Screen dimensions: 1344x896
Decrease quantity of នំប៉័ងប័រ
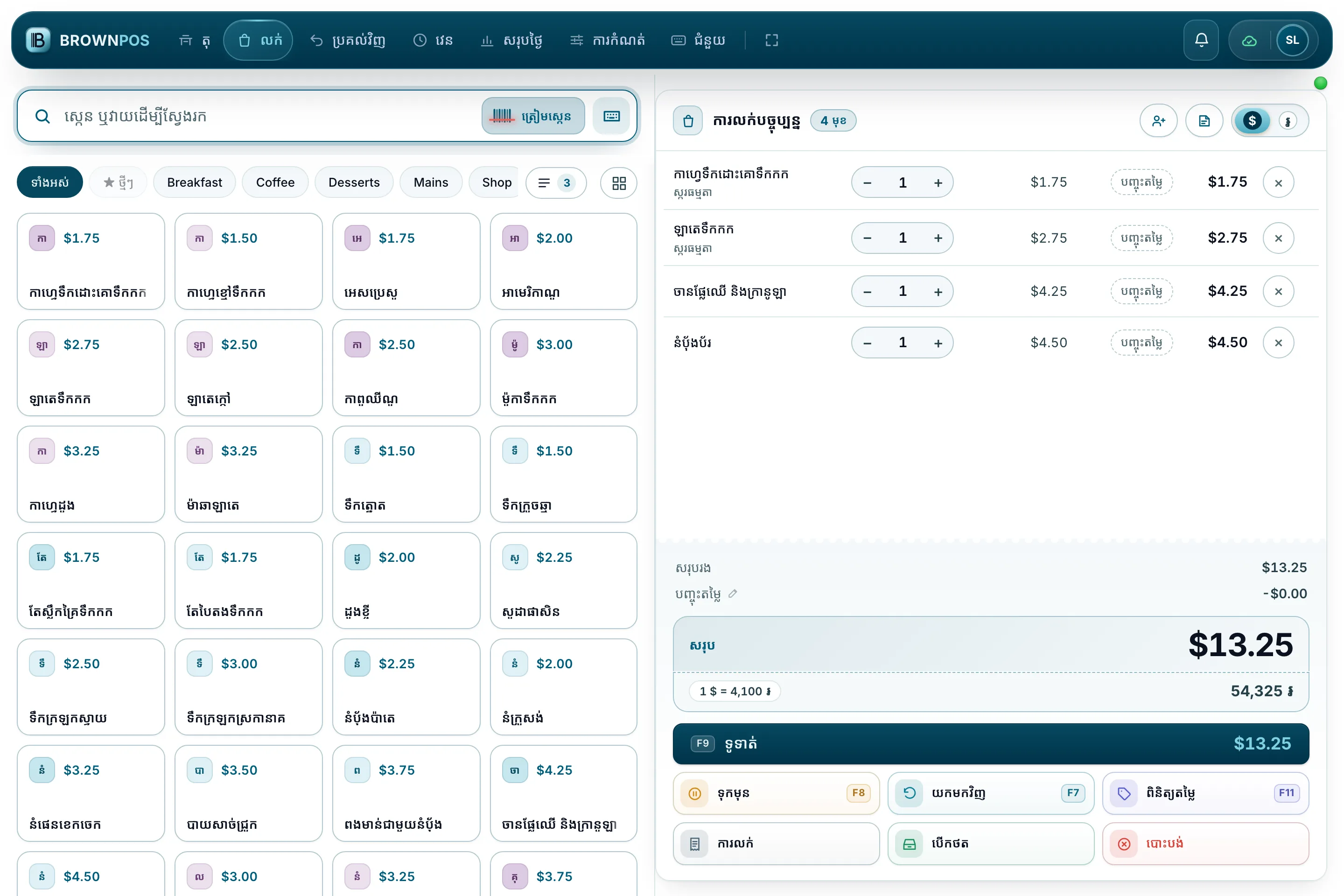(x=867, y=343)
